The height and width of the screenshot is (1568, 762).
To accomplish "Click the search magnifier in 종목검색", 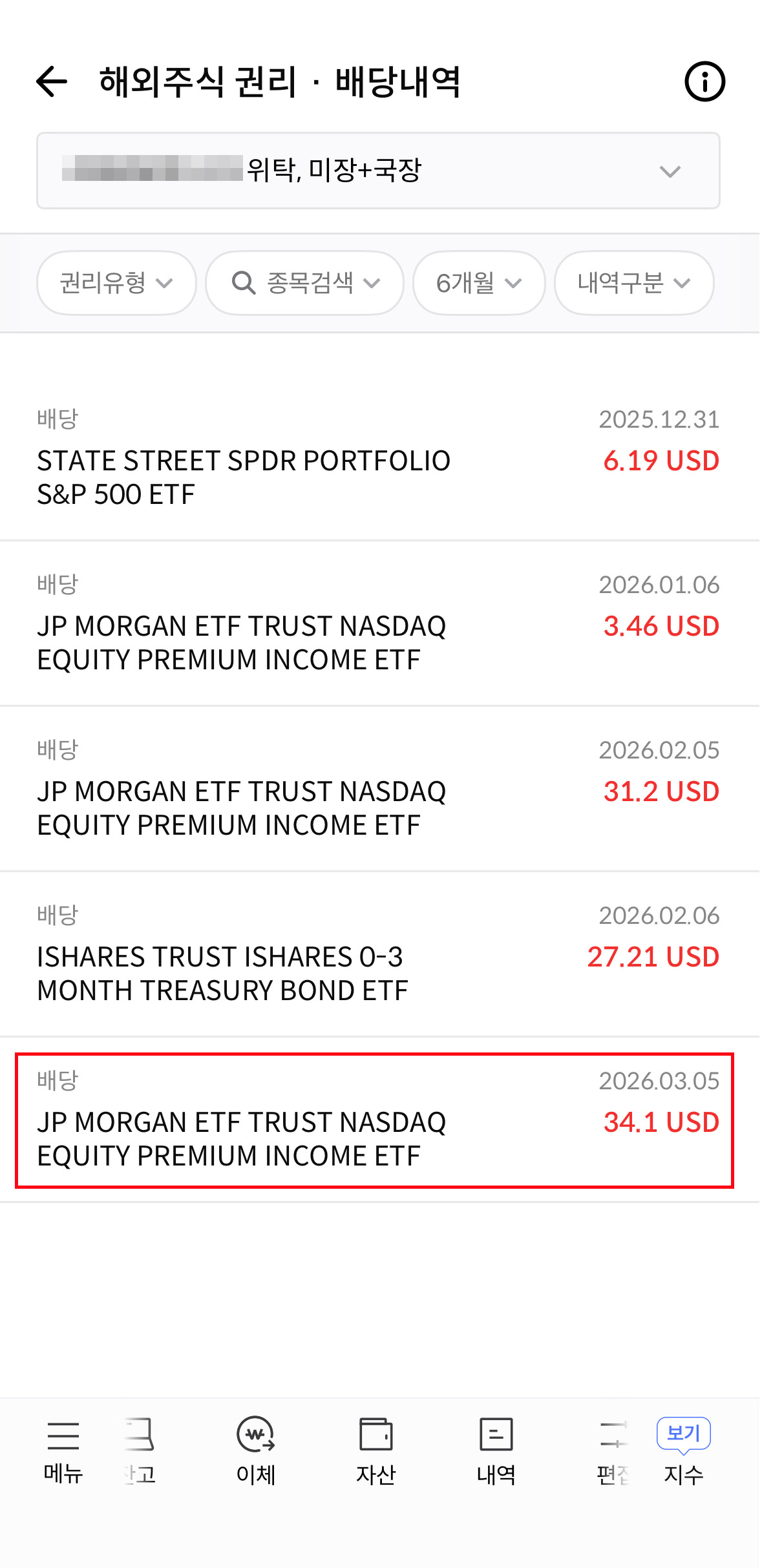I will click(x=244, y=283).
